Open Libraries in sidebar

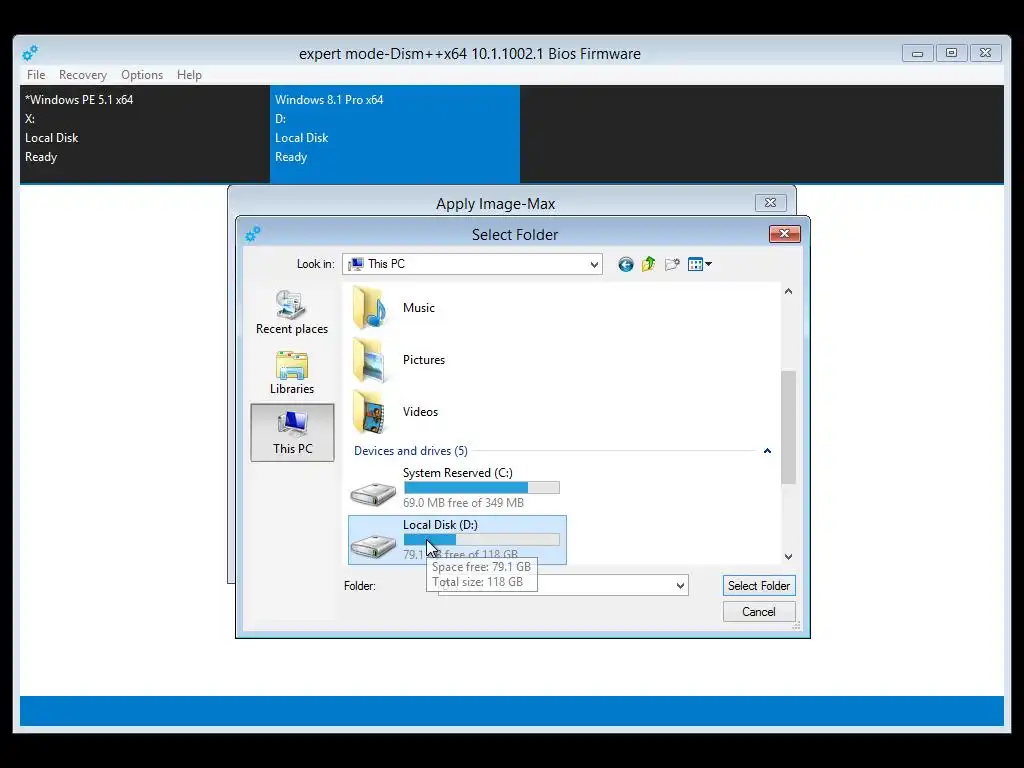tap(292, 373)
